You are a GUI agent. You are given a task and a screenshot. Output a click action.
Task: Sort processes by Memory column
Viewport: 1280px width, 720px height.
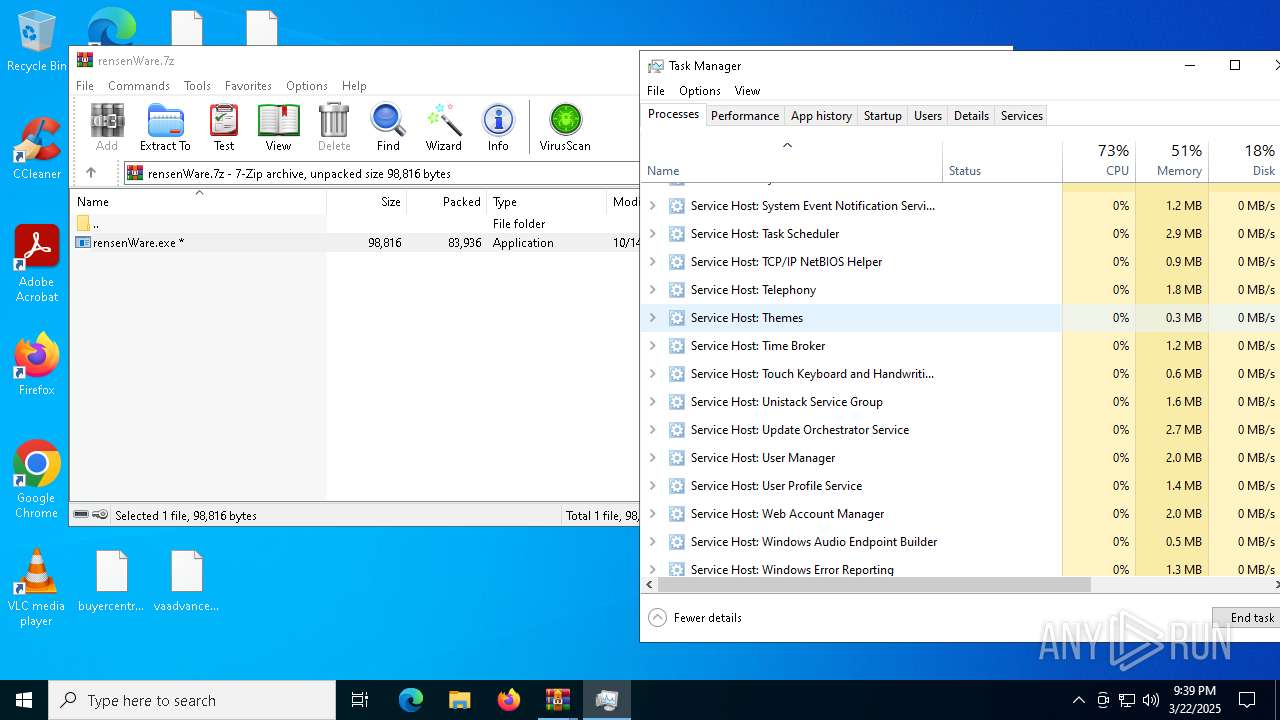[1172, 160]
